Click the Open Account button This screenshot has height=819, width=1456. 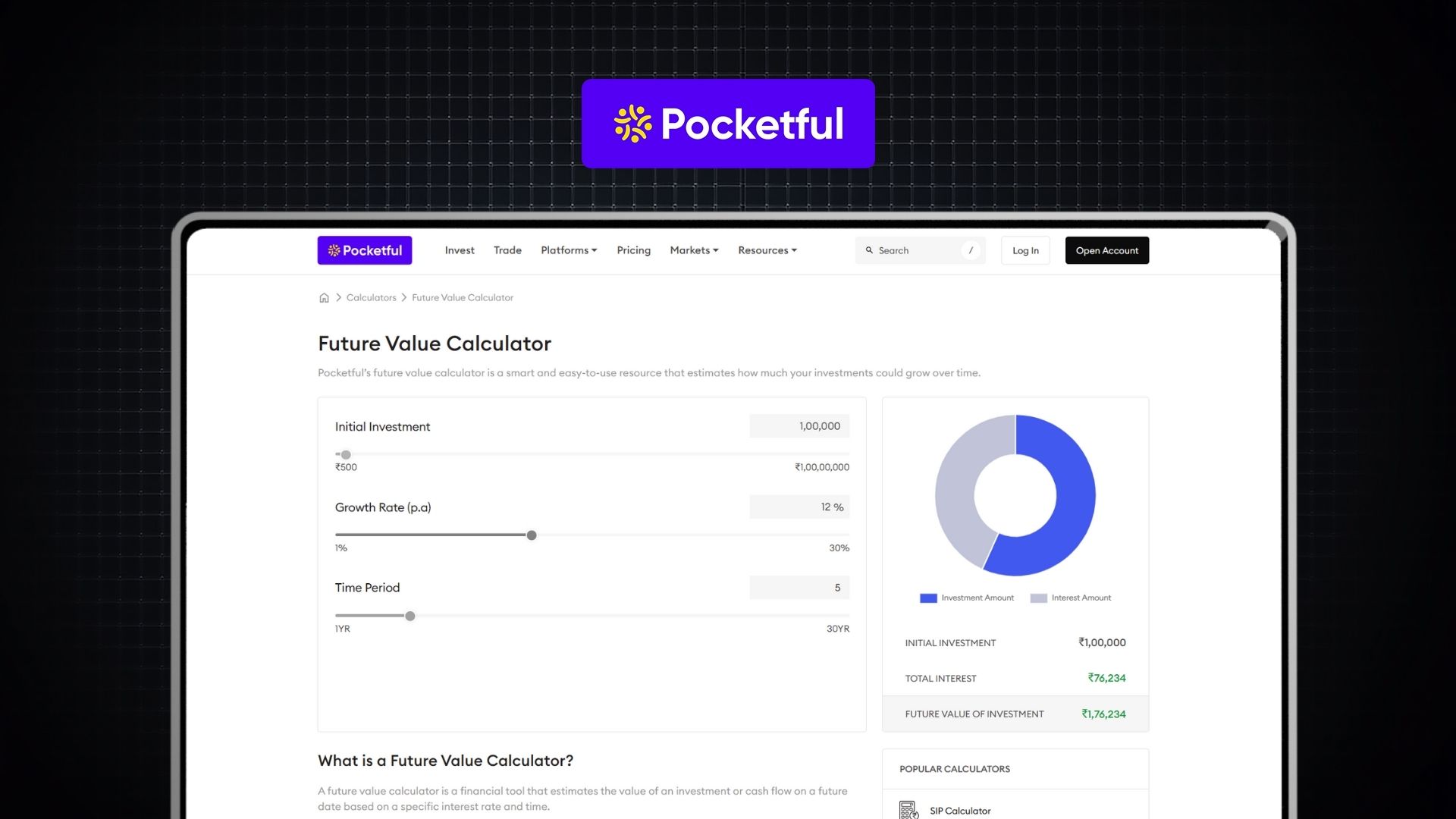pos(1106,250)
